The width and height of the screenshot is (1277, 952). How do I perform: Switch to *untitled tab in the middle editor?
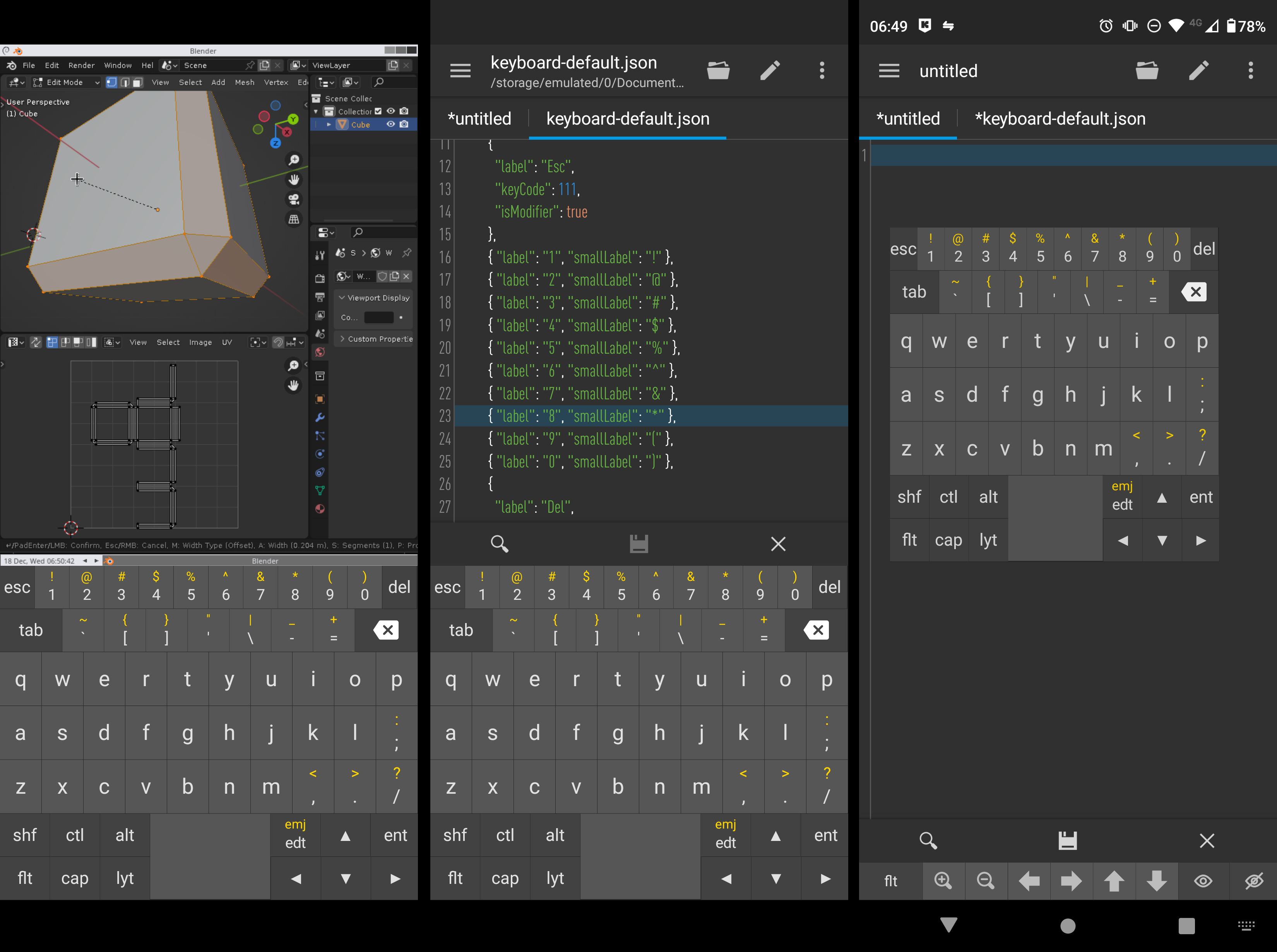coord(479,119)
